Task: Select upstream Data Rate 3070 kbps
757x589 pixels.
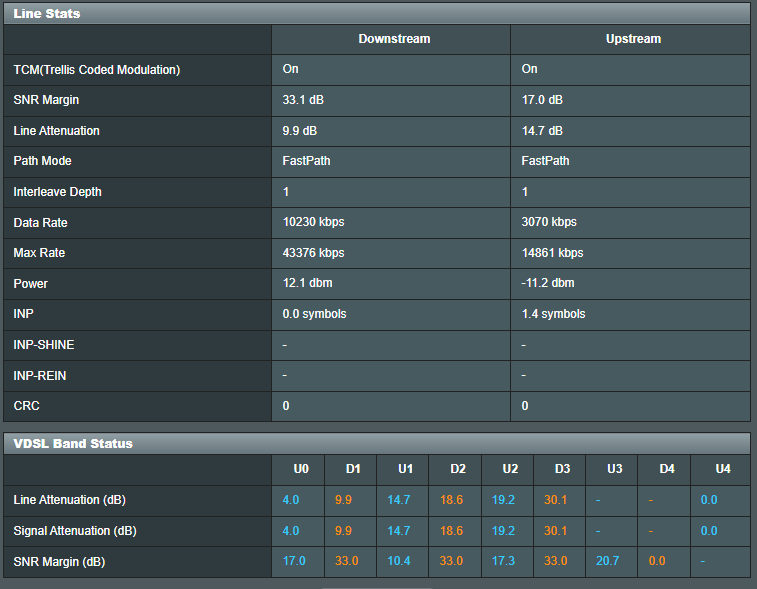Action: 549,222
